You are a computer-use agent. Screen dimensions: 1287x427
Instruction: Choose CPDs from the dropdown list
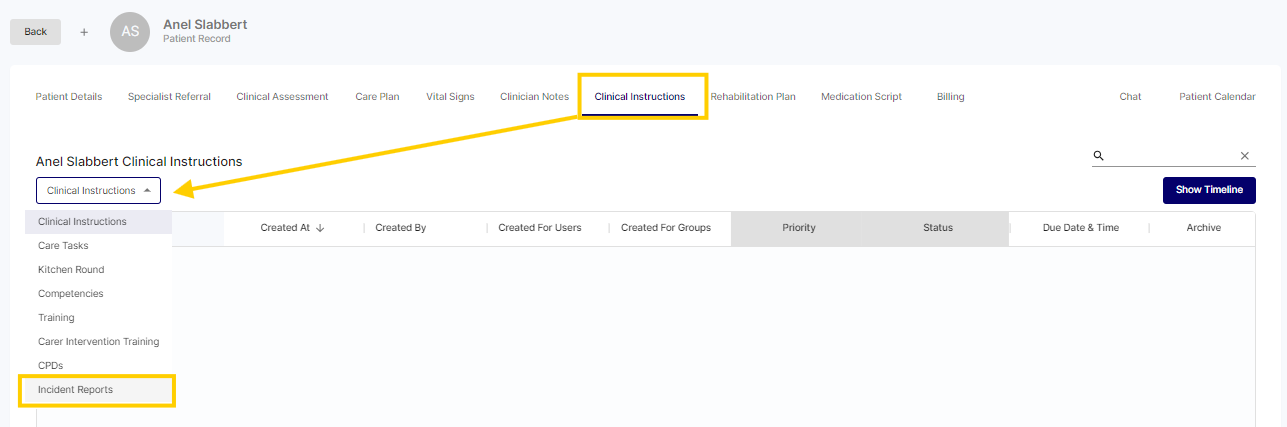[x=50, y=366]
